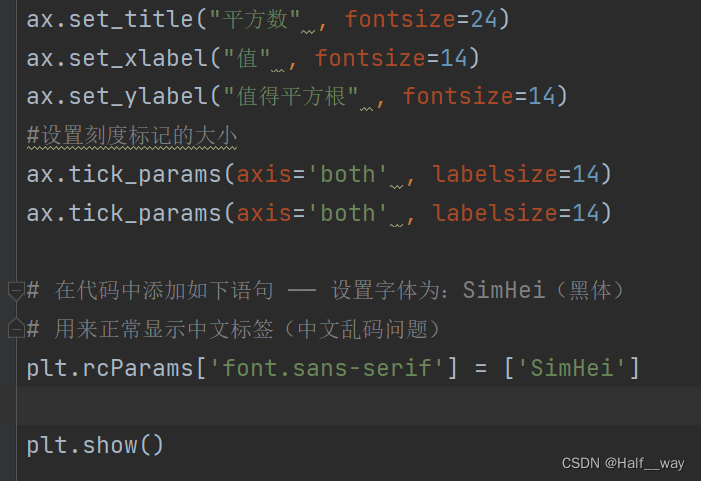Screen dimensions: 701x481
Task: Select the "平方数" title string
Action: point(255,19)
